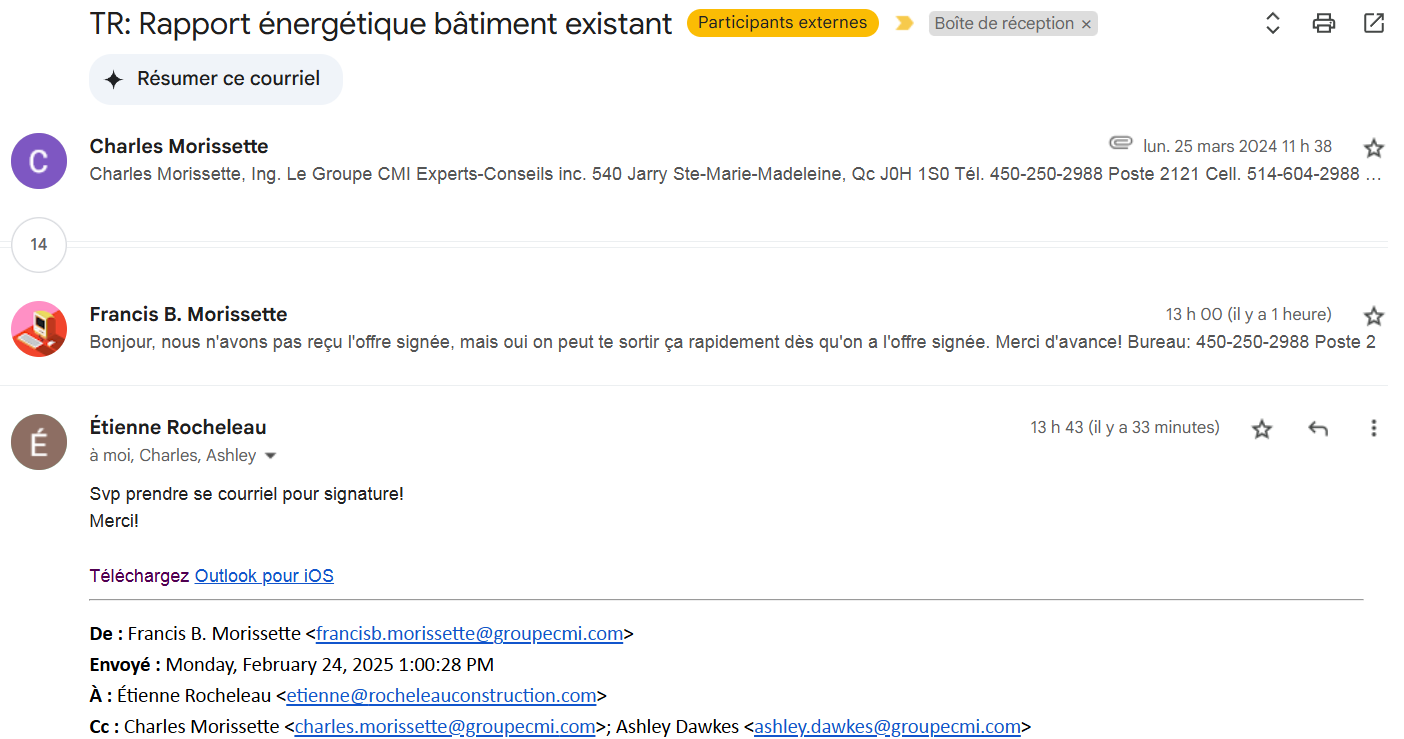
Task: Open the Outlook pour iOS link
Action: pyautogui.click(x=264, y=576)
